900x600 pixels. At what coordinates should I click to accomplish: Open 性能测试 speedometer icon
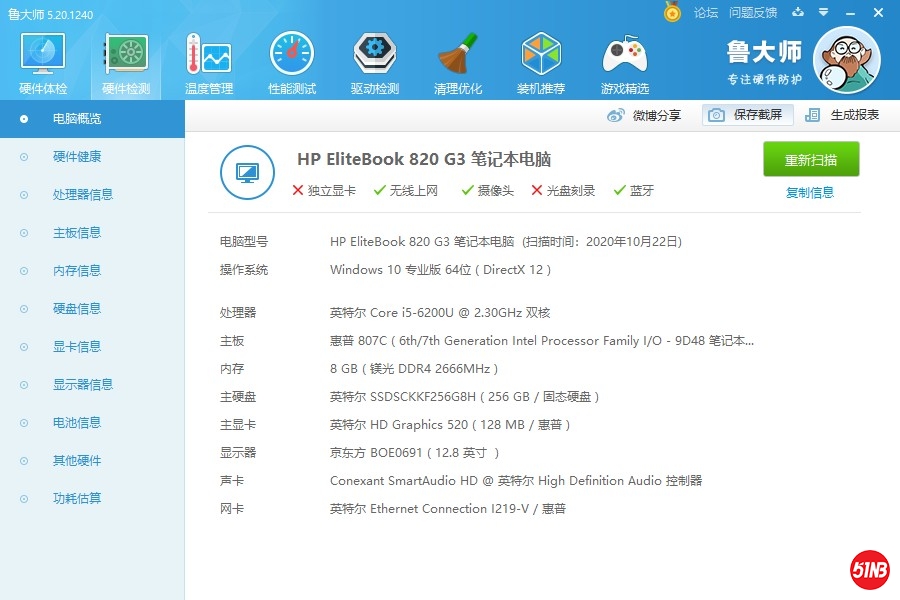(x=291, y=54)
